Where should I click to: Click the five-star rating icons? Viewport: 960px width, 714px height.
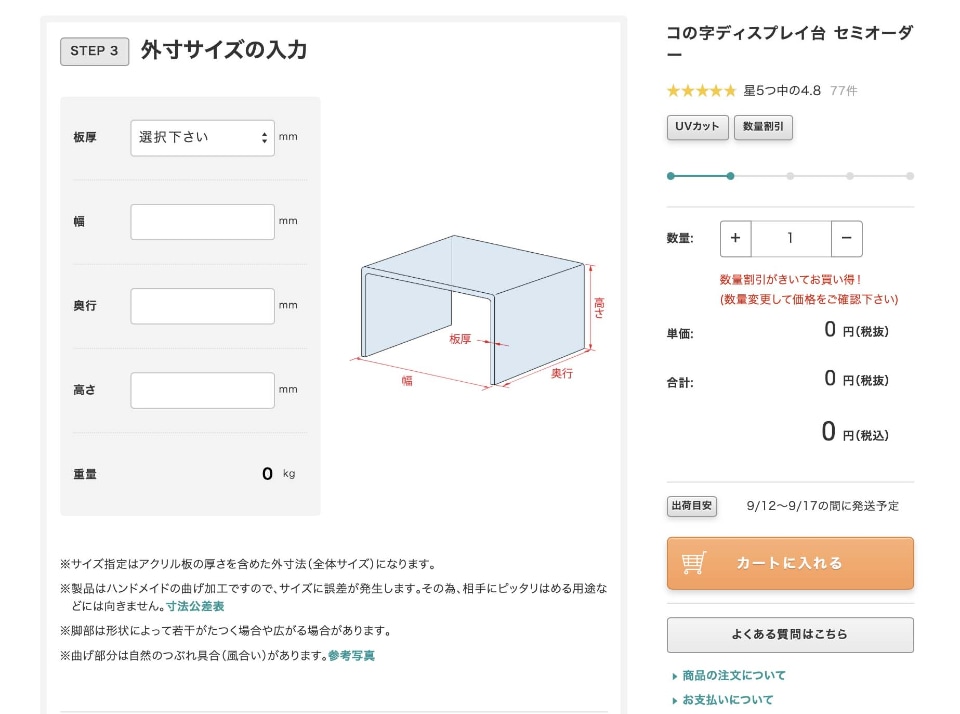pos(701,91)
